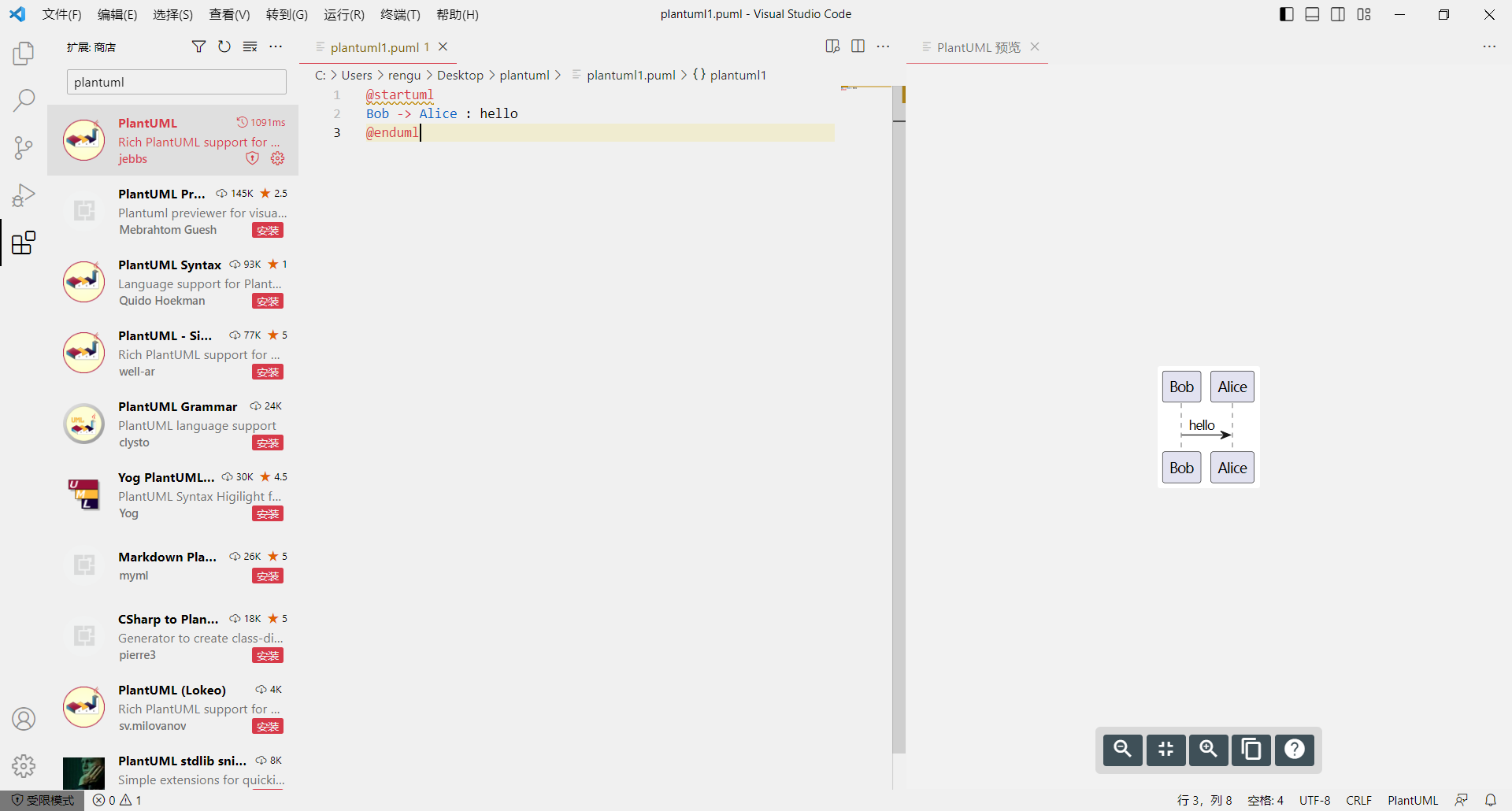The width and height of the screenshot is (1512, 811).
Task: Install PlantUML Simple Viewer by well-ar
Action: 268,372
